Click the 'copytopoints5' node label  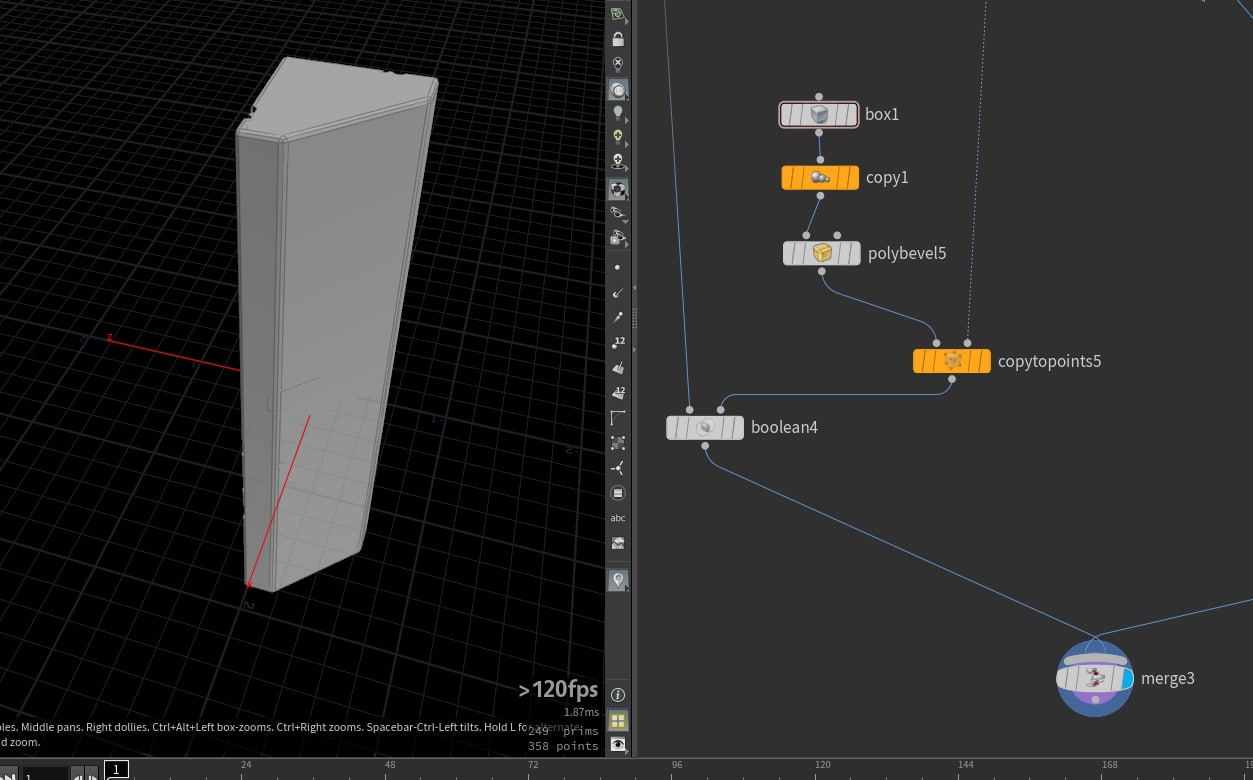click(1049, 361)
